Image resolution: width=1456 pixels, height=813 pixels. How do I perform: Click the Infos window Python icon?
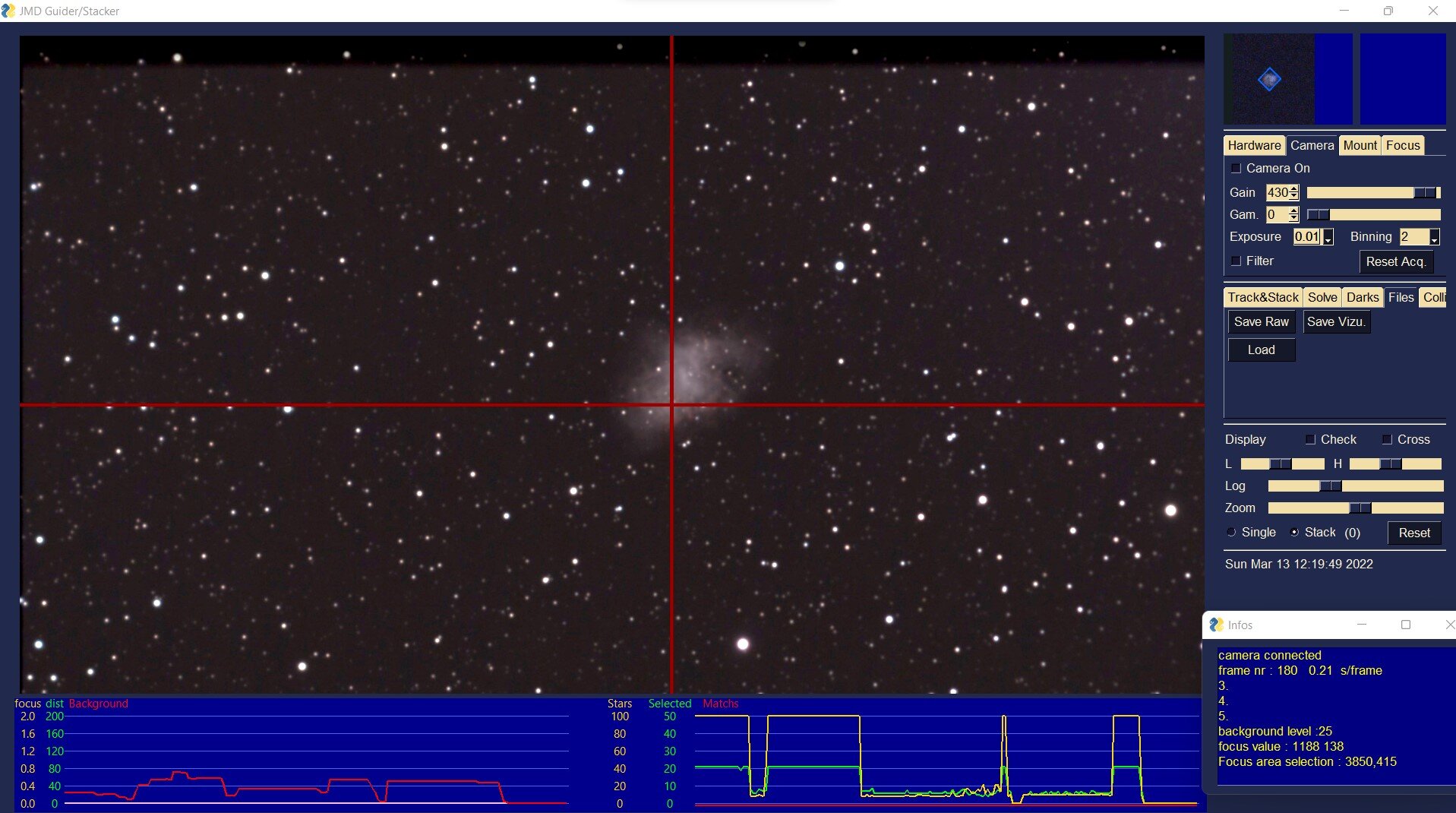click(x=1216, y=625)
